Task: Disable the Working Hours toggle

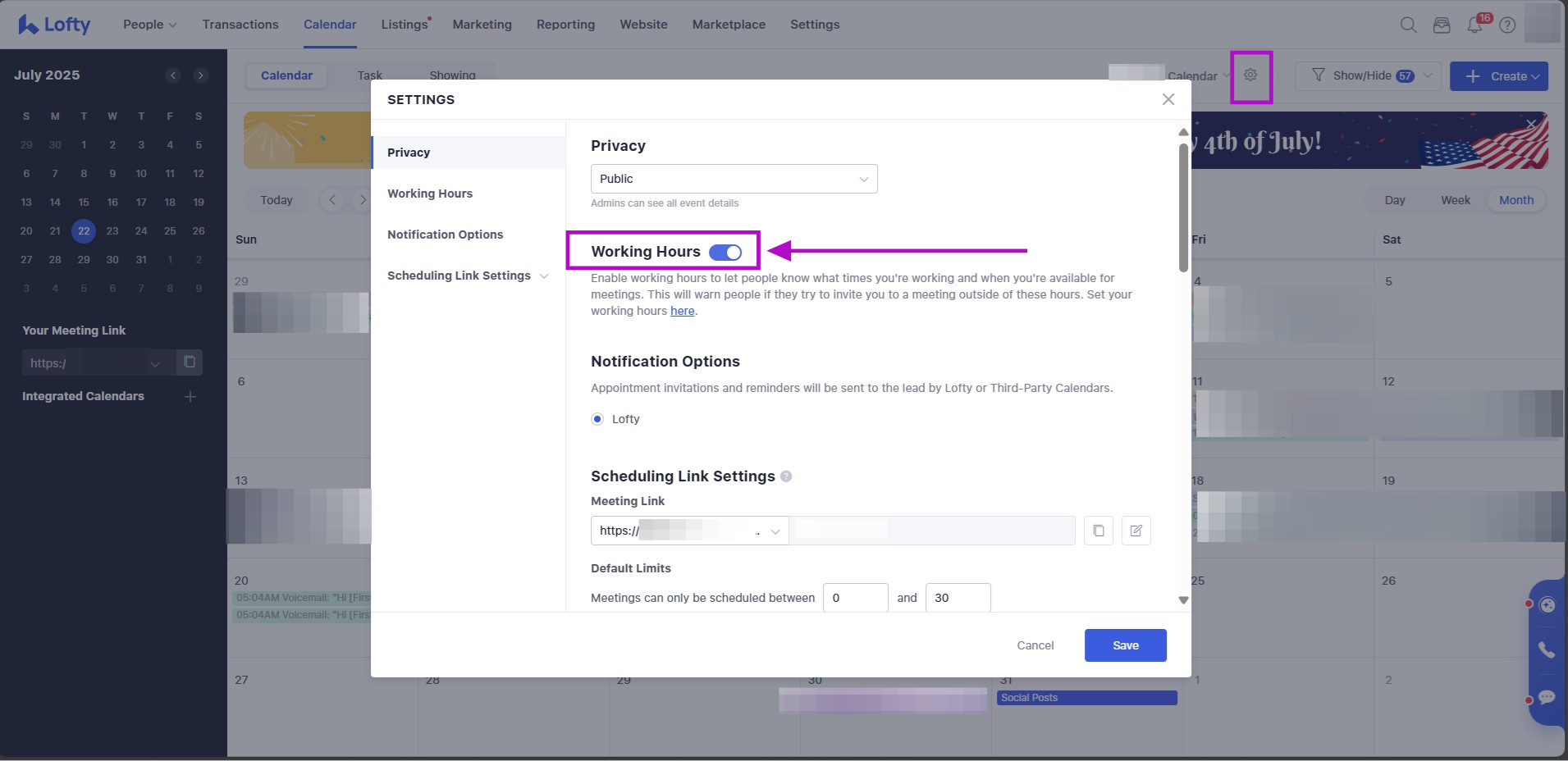Action: click(x=725, y=253)
